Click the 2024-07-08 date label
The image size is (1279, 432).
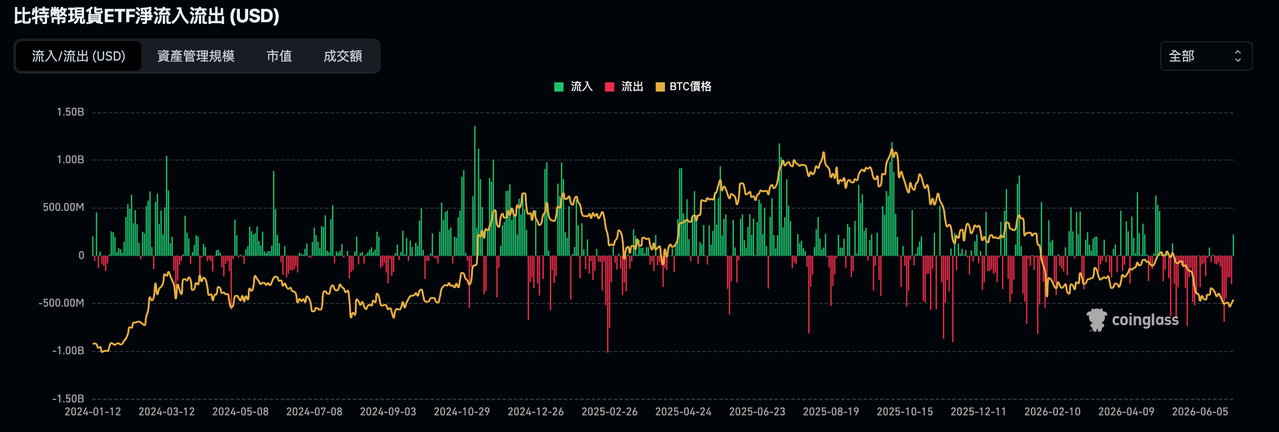click(314, 411)
